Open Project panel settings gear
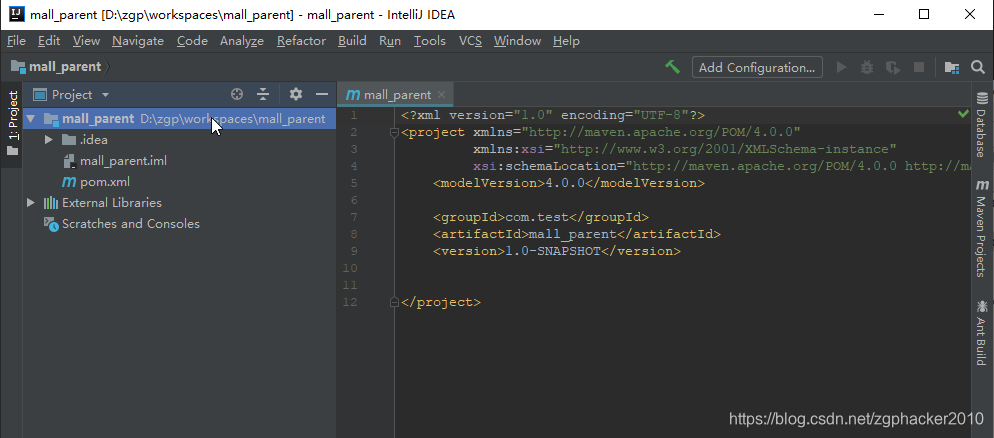The width and height of the screenshot is (994, 438). click(x=295, y=94)
